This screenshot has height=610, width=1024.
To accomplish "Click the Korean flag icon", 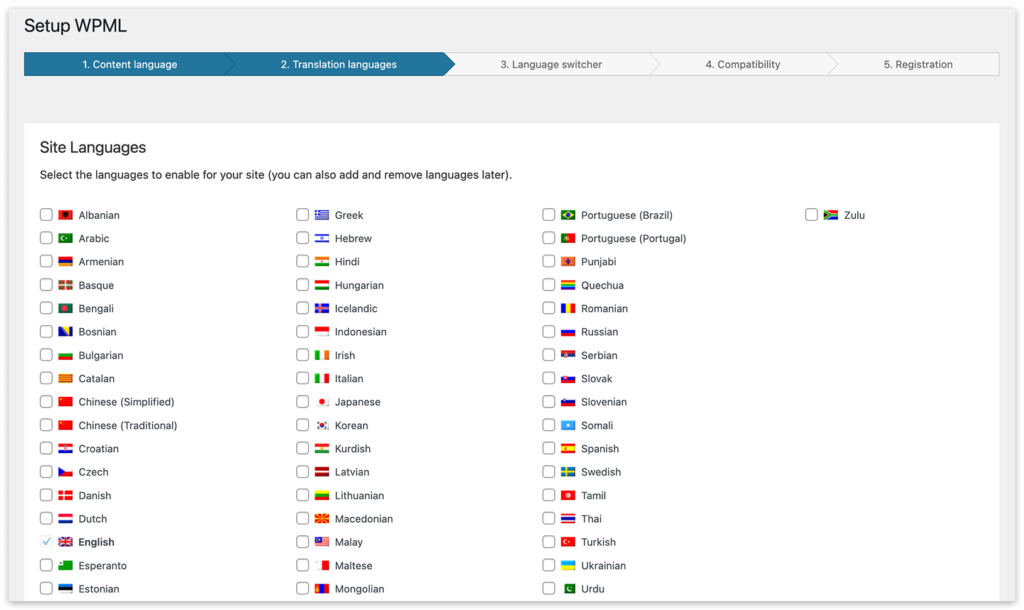I will point(322,425).
